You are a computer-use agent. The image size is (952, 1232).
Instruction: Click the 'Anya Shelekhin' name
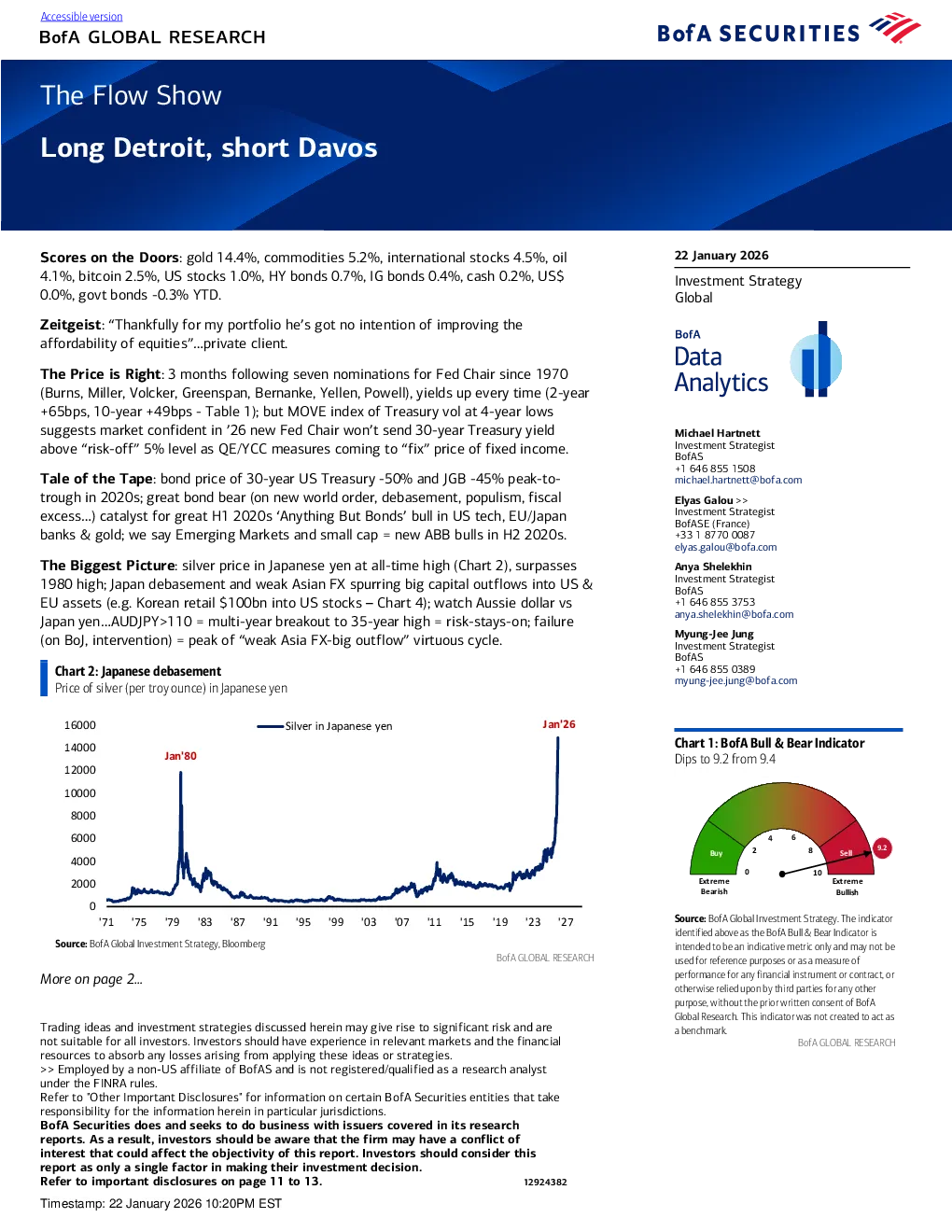[x=713, y=567]
